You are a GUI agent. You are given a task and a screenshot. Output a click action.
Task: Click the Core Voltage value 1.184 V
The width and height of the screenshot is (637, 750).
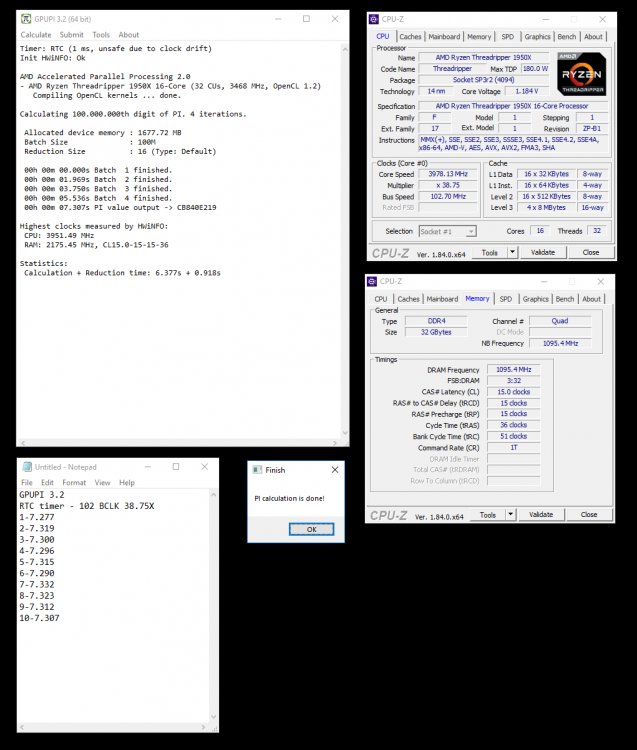(527, 91)
